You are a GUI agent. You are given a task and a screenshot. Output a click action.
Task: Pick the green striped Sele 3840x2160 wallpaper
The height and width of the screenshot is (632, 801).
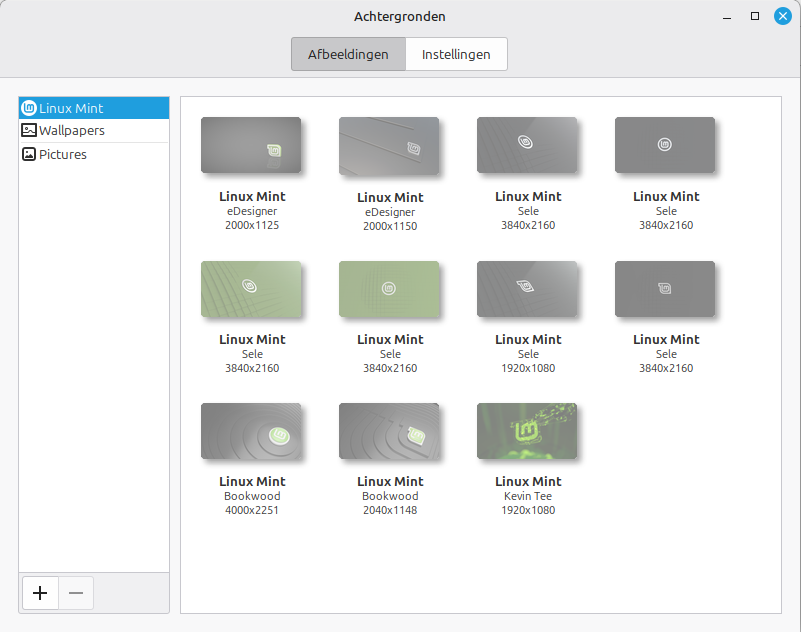point(251,289)
